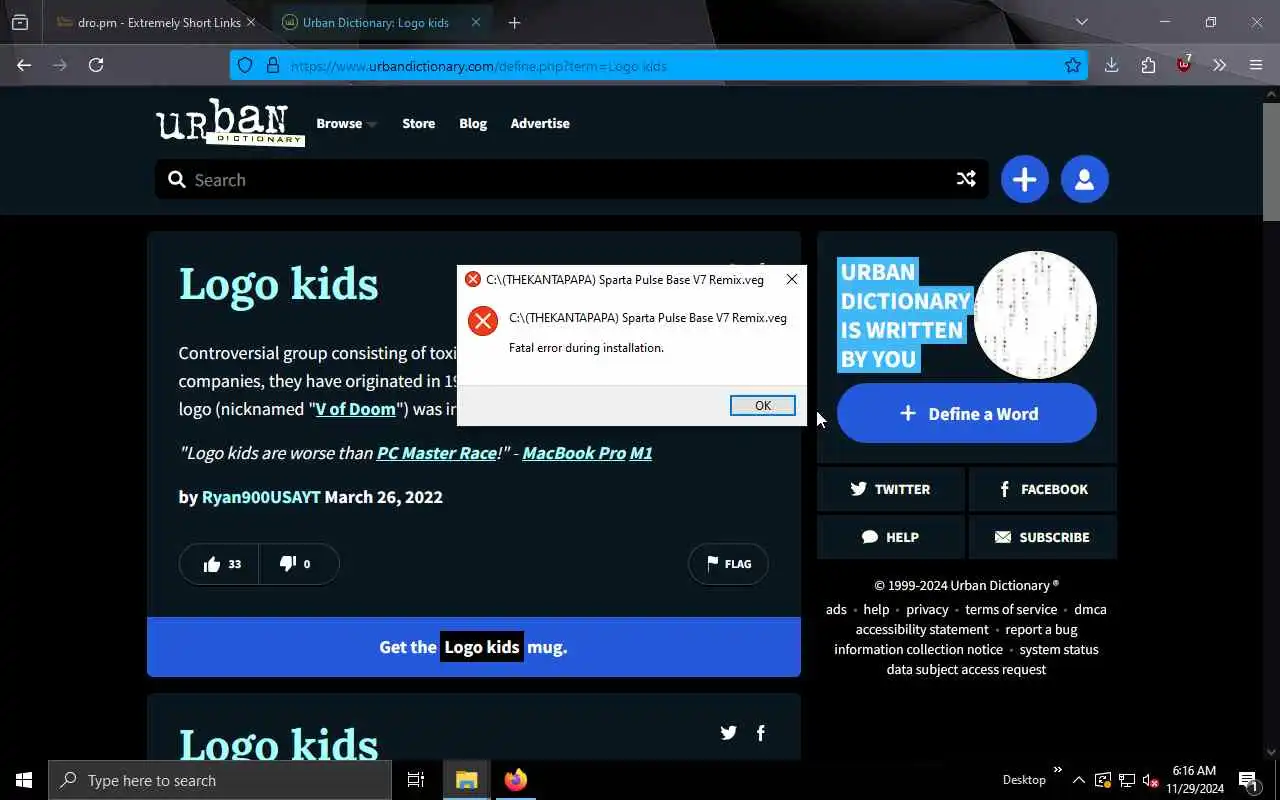
Task: Open the terms of service link
Action: (x=1011, y=609)
